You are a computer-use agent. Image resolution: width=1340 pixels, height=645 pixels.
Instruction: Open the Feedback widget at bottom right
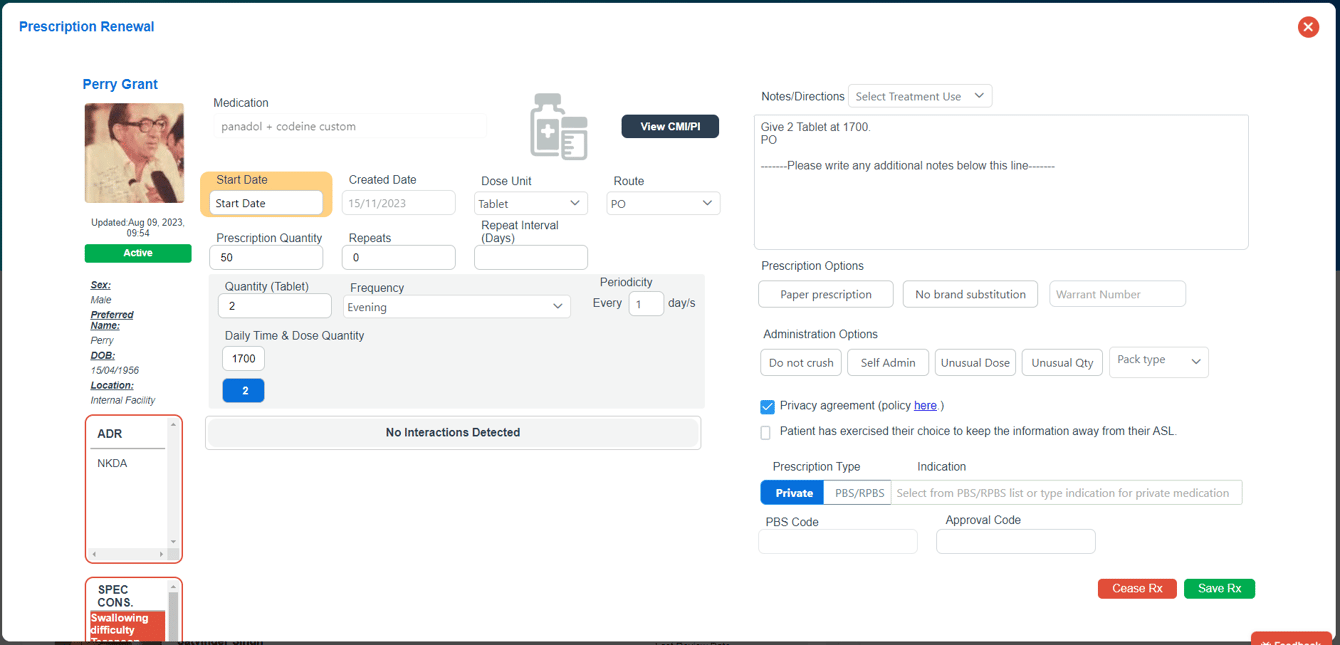pyautogui.click(x=1291, y=639)
